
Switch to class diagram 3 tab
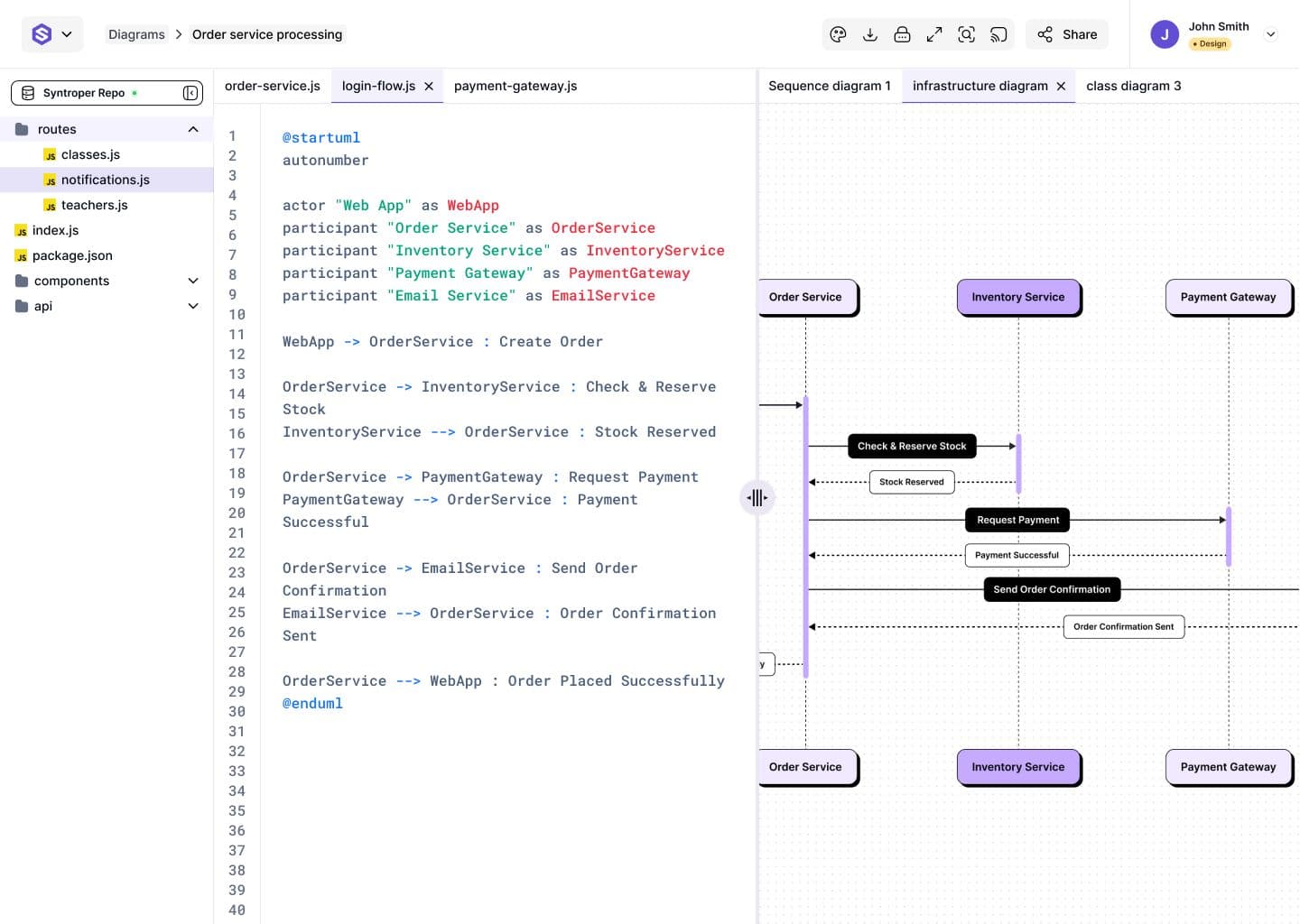1133,86
